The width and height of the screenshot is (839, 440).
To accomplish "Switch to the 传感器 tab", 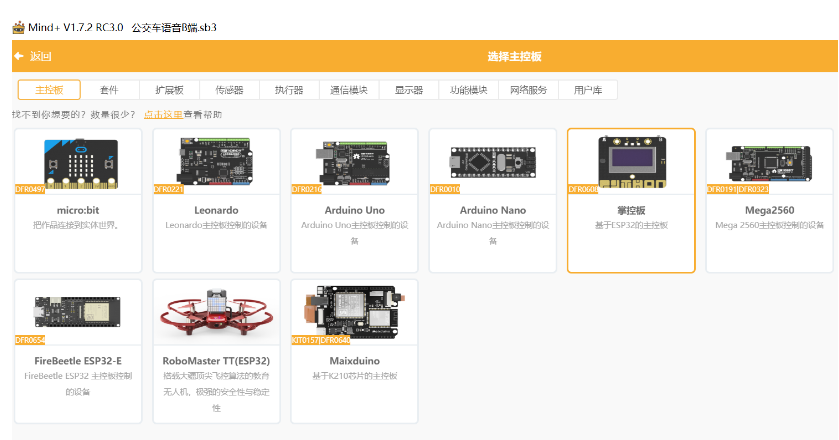I will (x=230, y=90).
